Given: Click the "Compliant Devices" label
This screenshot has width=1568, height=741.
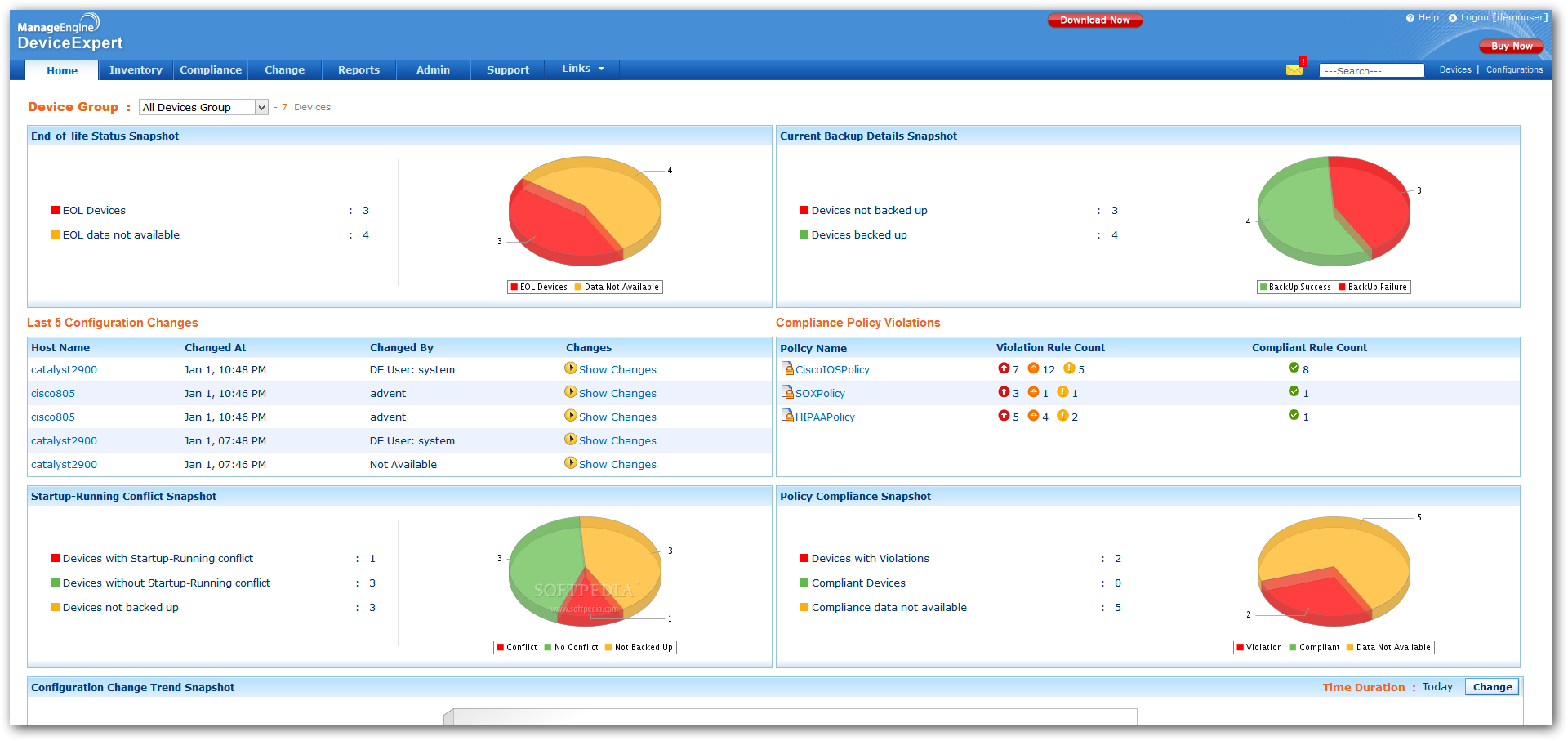Looking at the screenshot, I should 858,583.
